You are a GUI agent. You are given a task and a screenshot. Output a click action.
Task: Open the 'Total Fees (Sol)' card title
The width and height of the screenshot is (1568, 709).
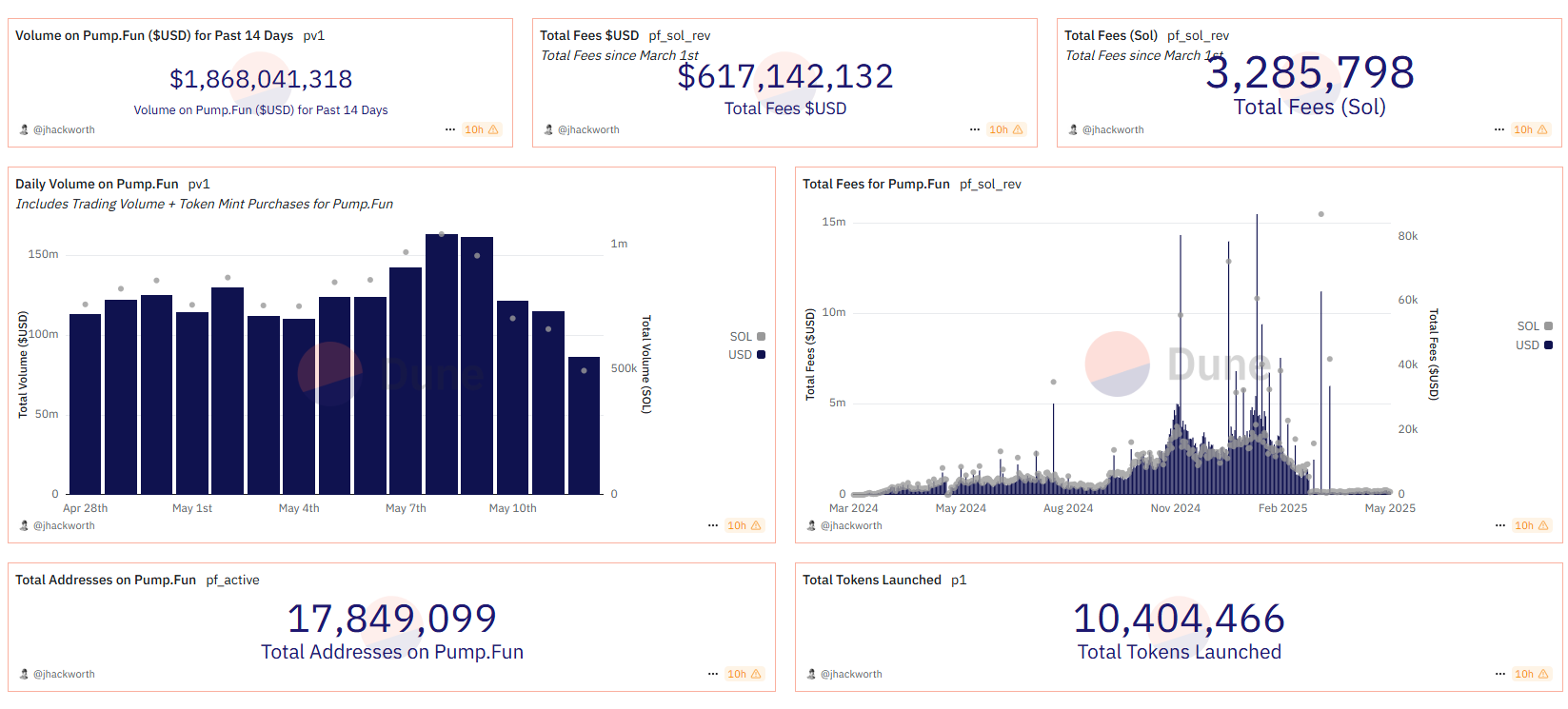click(1111, 35)
